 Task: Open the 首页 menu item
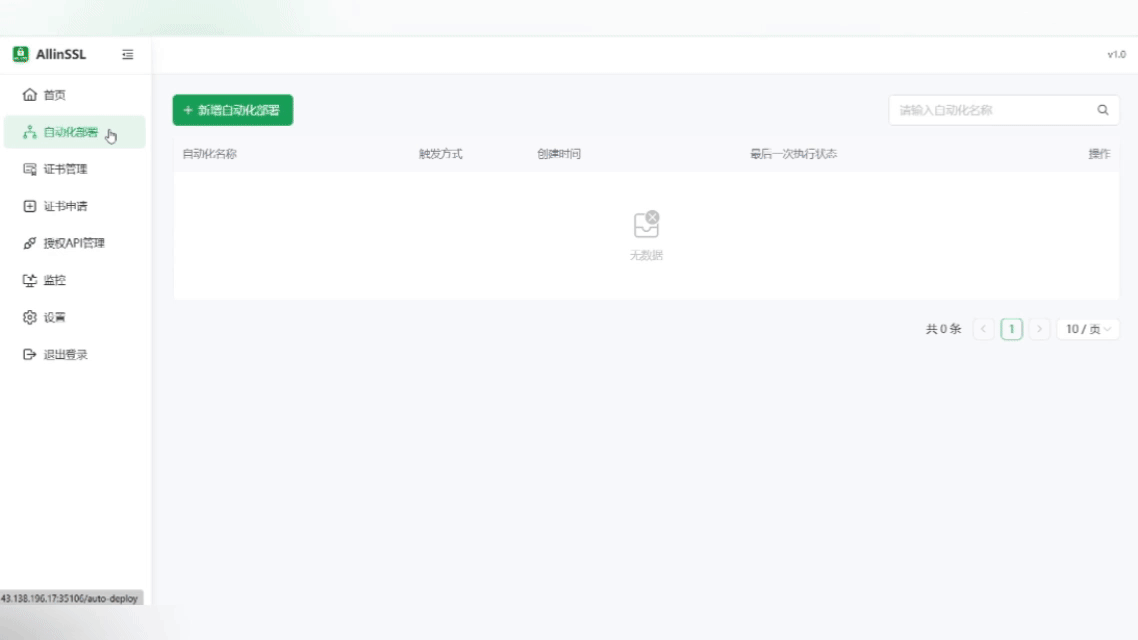(55, 95)
